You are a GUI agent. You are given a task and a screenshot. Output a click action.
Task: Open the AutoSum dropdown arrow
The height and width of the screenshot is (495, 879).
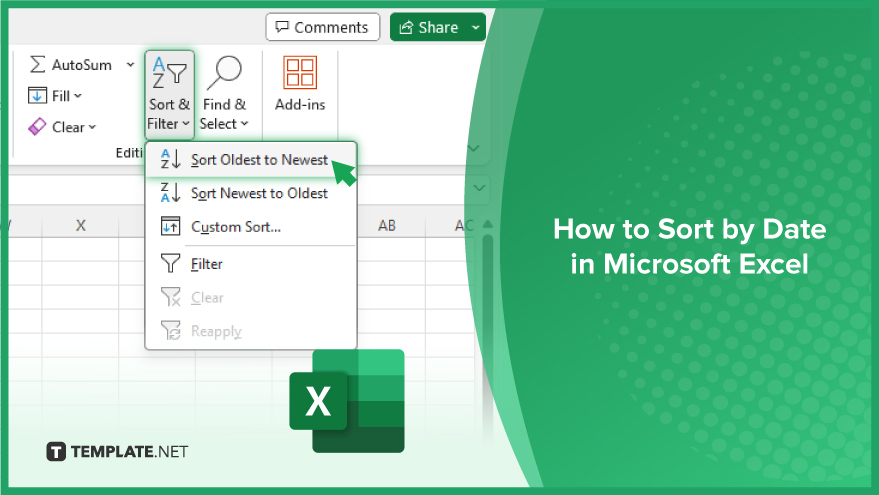tap(131, 64)
